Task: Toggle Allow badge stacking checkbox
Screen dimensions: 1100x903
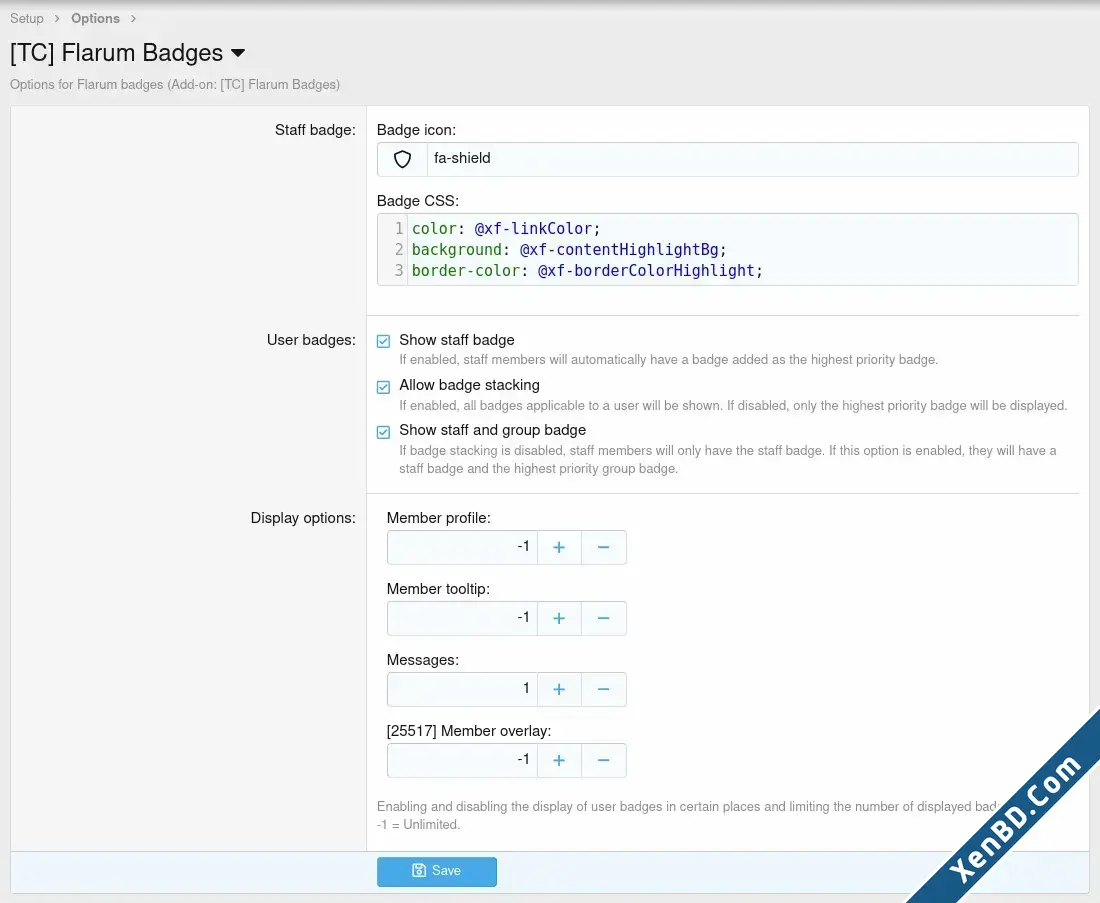Action: 383,387
